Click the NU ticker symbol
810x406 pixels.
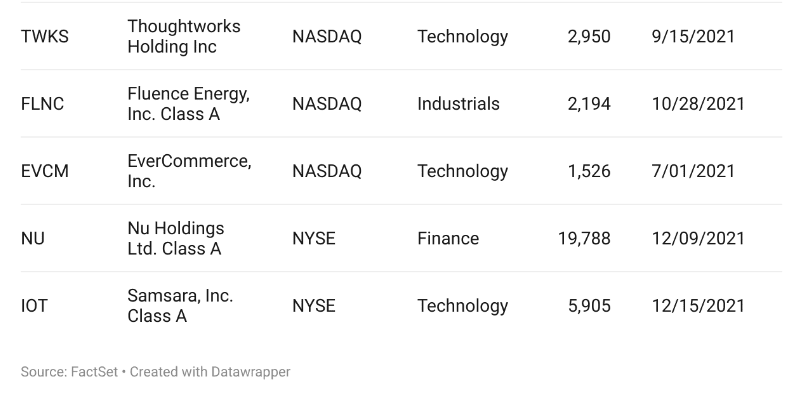pyautogui.click(x=33, y=239)
